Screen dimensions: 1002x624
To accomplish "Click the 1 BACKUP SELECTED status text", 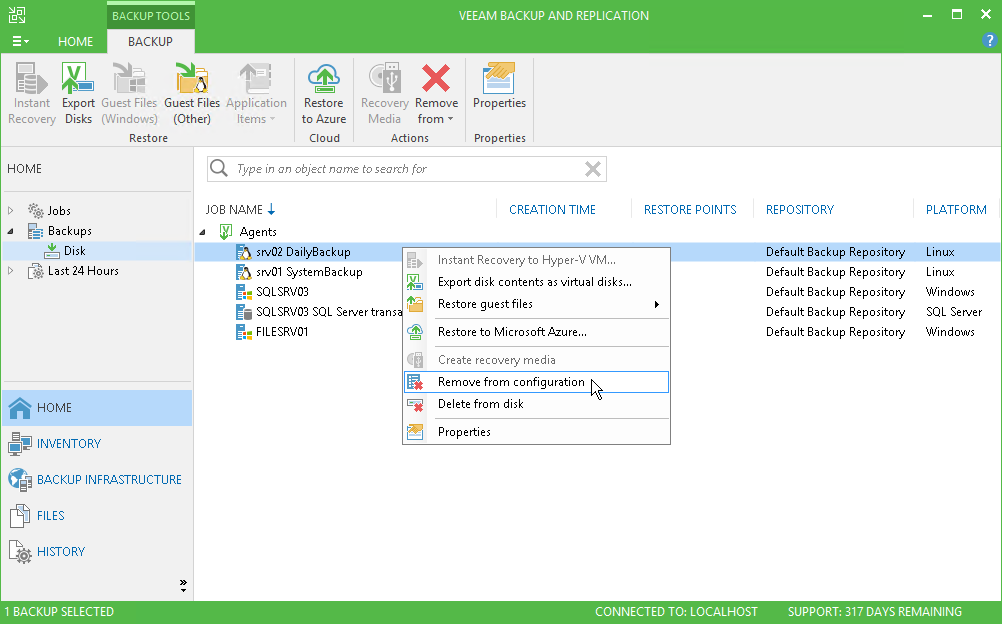I will pos(59,612).
